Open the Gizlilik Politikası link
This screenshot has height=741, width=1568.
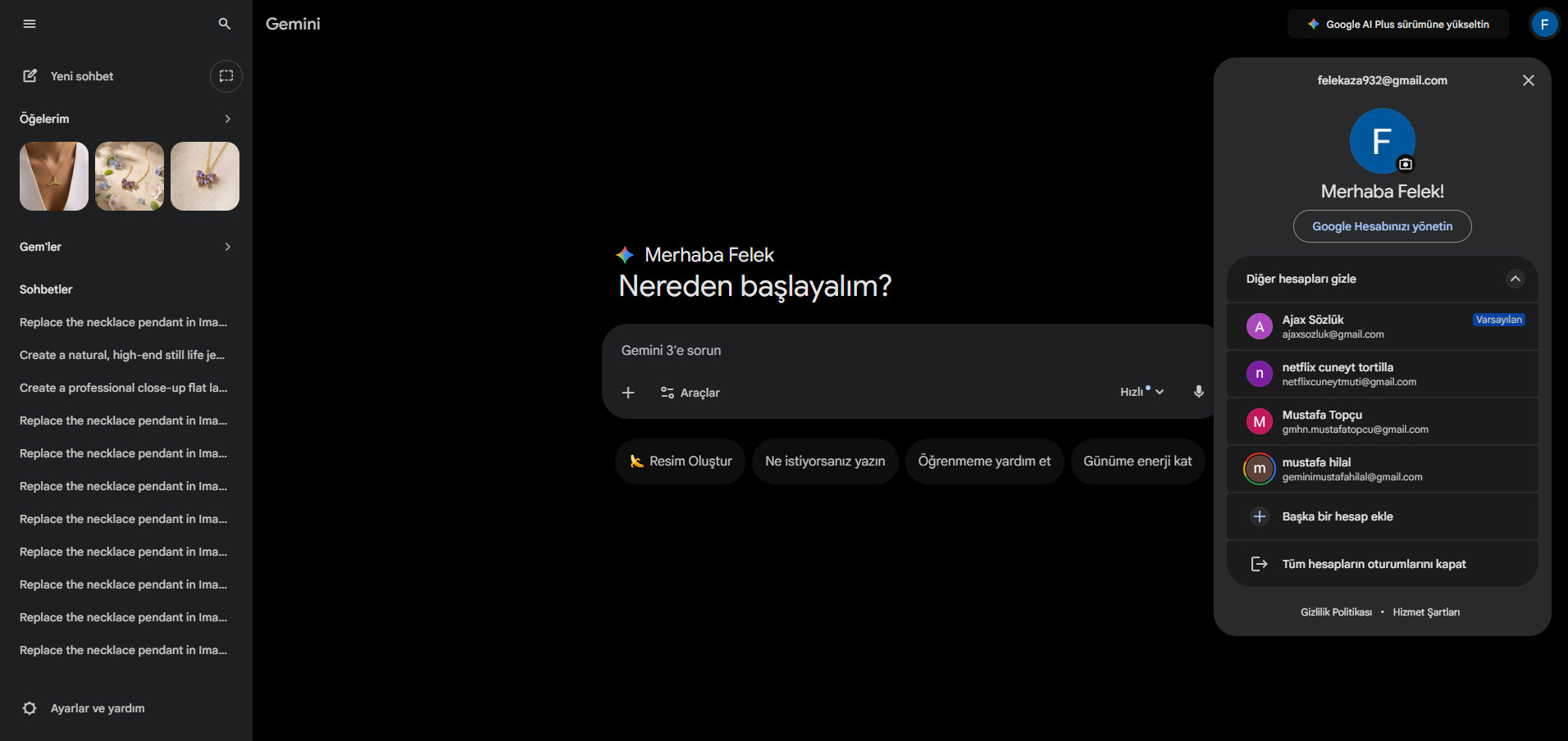click(1336, 612)
